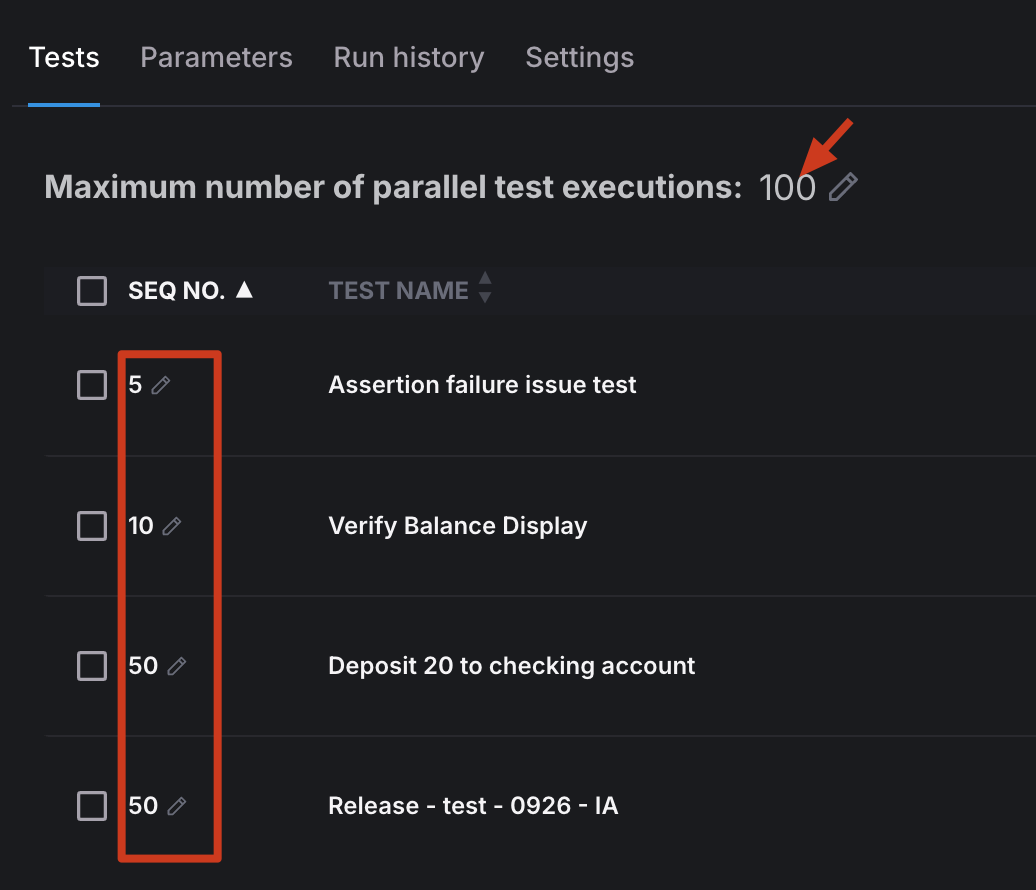The height and width of the screenshot is (890, 1036).
Task: Go to the Settings tab
Action: point(580,57)
